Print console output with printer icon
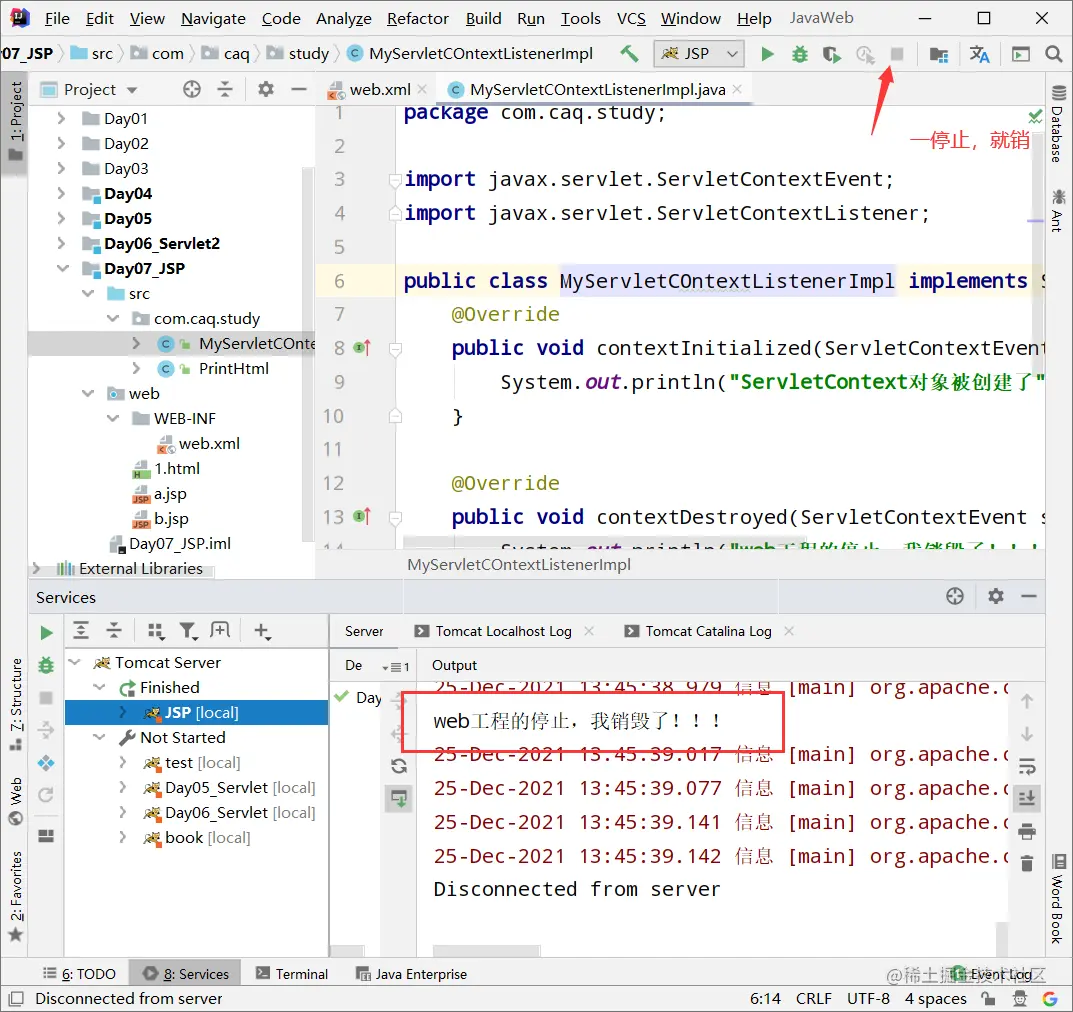Screen dimensions: 1073x1012 click(1026, 831)
